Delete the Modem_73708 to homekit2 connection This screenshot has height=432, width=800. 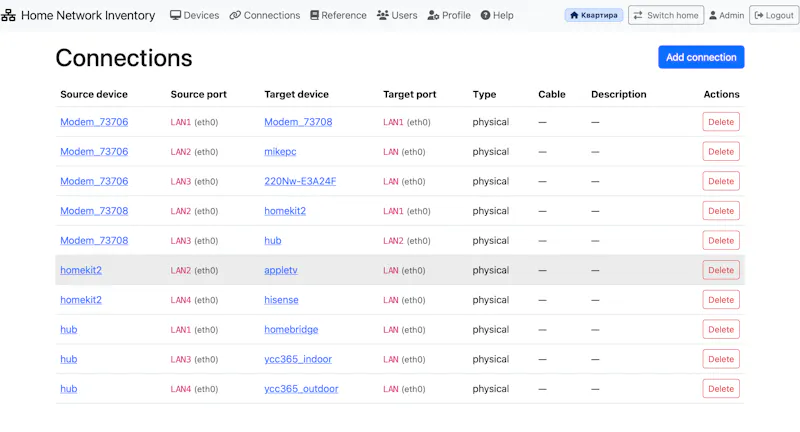tap(721, 211)
